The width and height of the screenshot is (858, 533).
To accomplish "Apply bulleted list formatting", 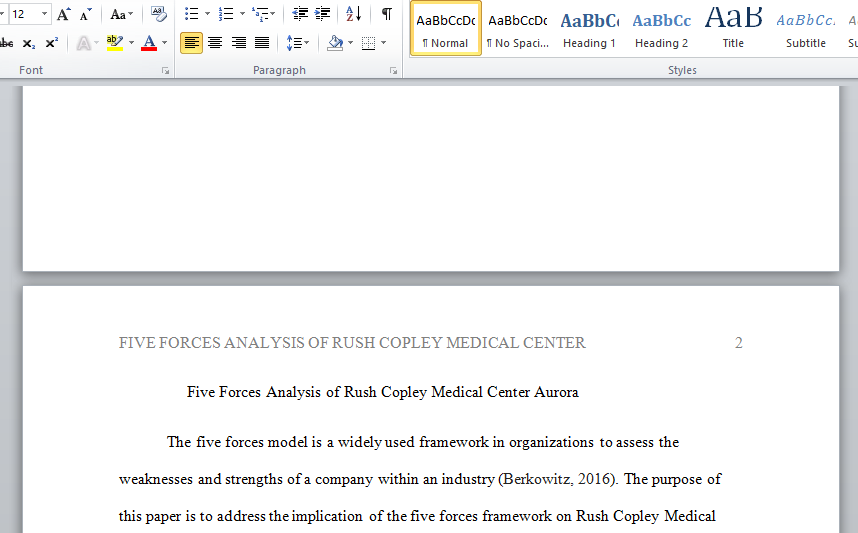I will pyautogui.click(x=192, y=14).
